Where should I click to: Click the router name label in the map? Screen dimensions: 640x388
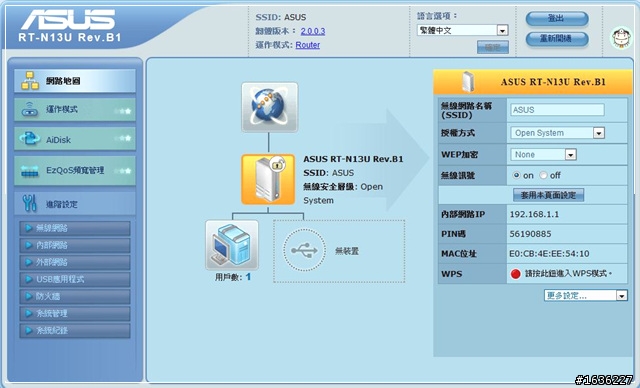(353, 159)
